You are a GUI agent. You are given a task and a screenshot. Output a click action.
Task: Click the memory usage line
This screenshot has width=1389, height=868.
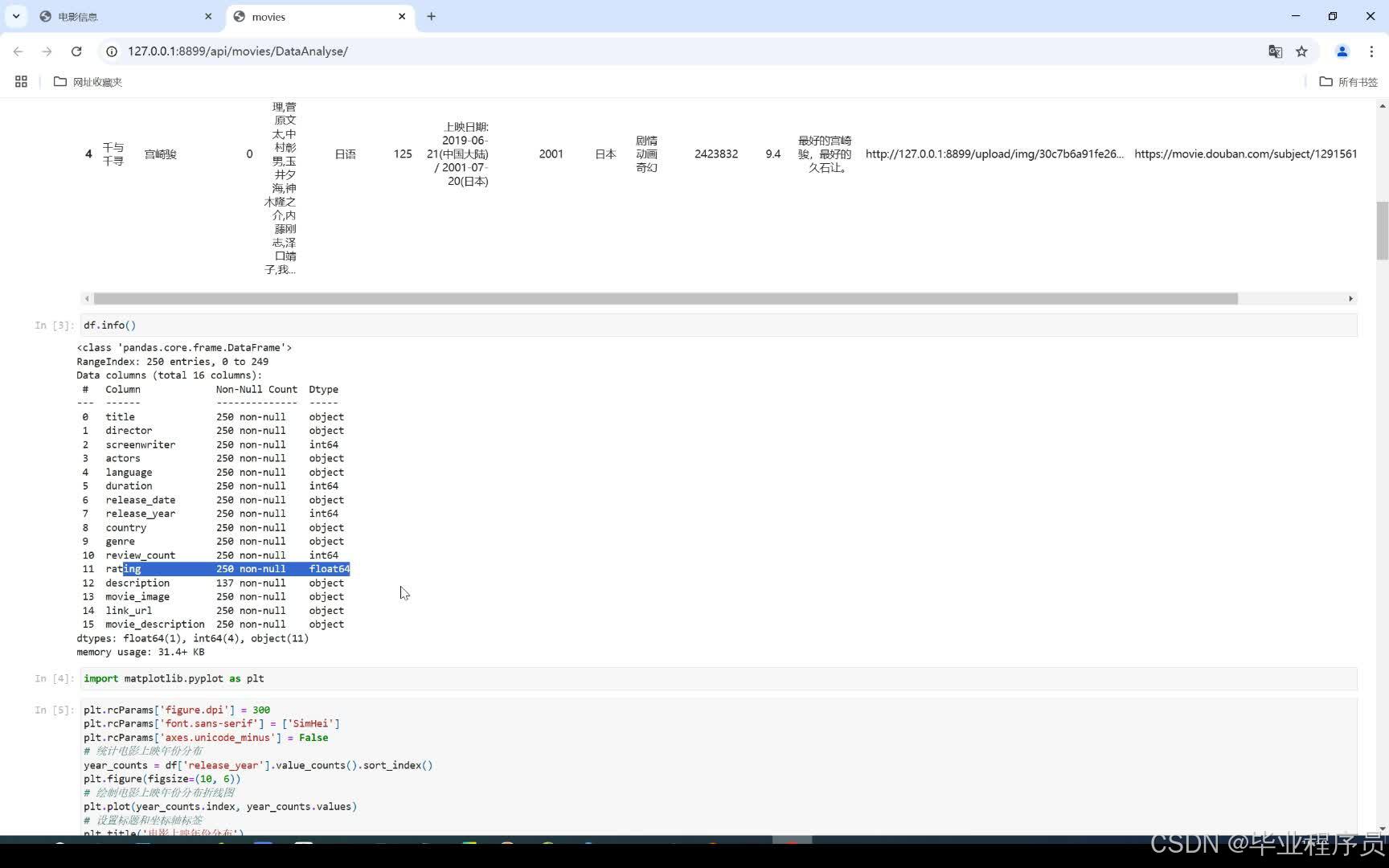tap(141, 652)
